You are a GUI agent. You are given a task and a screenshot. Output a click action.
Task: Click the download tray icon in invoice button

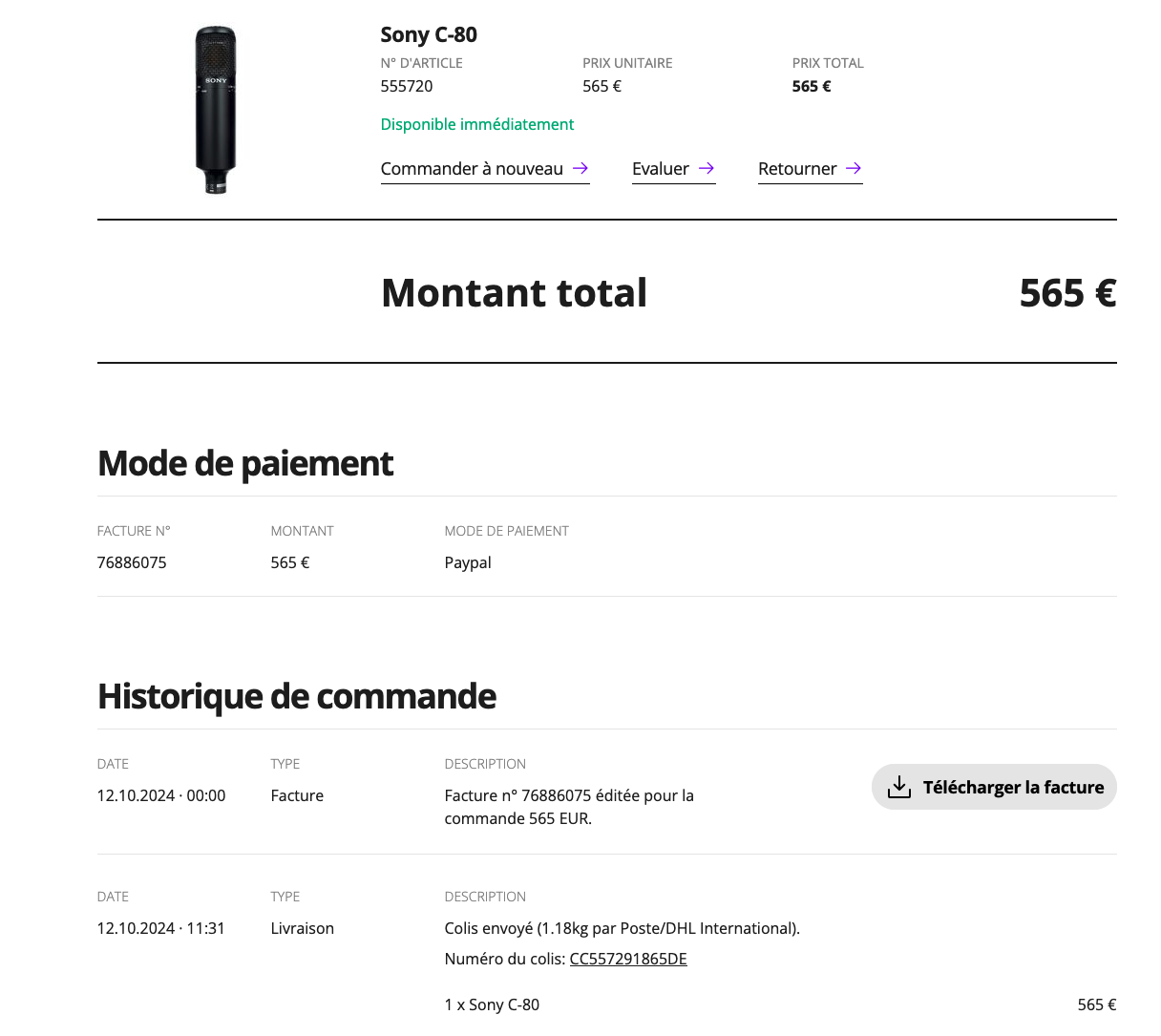click(899, 788)
